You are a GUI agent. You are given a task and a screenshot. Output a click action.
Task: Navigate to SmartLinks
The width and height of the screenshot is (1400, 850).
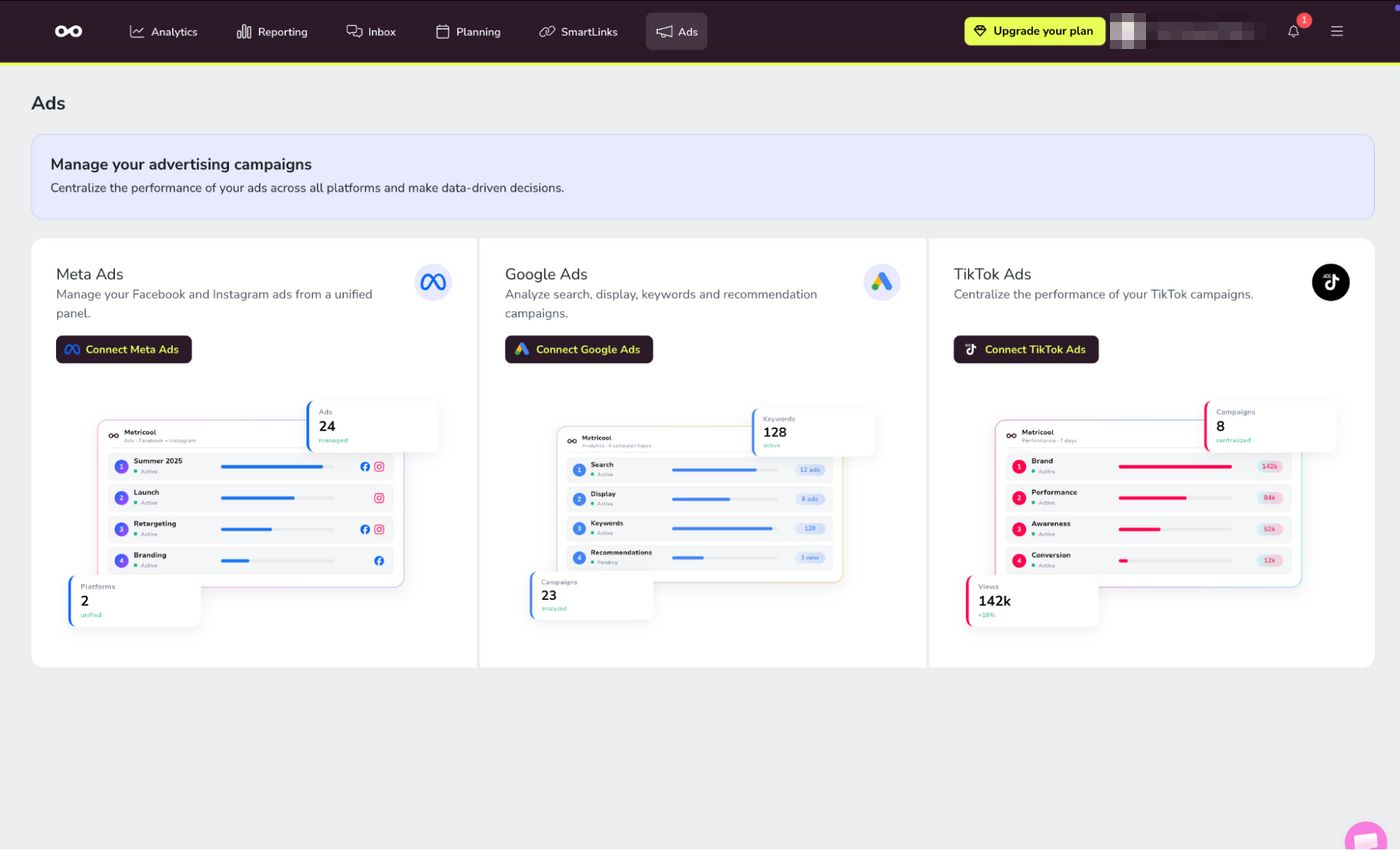578,31
